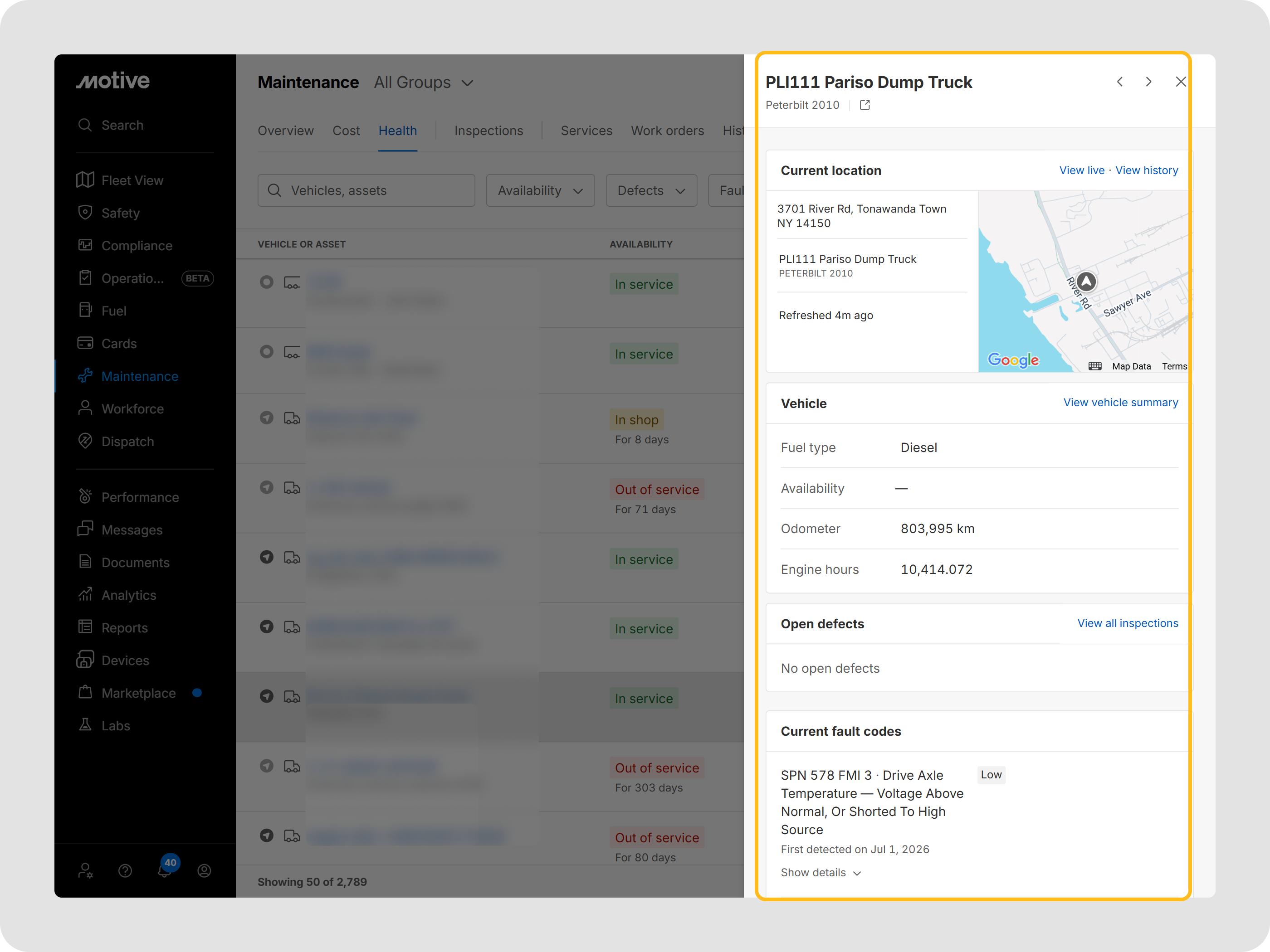Go to Dispatch
This screenshot has width=1270, height=952.
[x=115, y=442]
